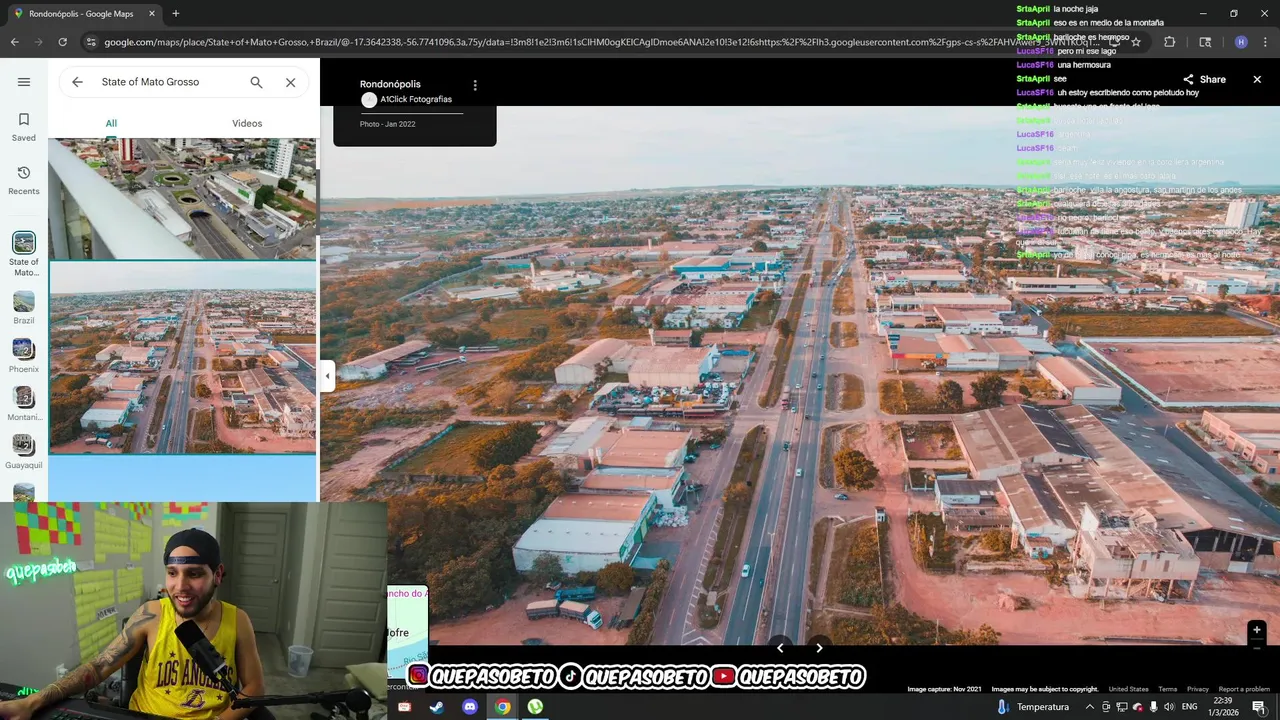Share this photo
This screenshot has height=720, width=1280.
(1204, 79)
